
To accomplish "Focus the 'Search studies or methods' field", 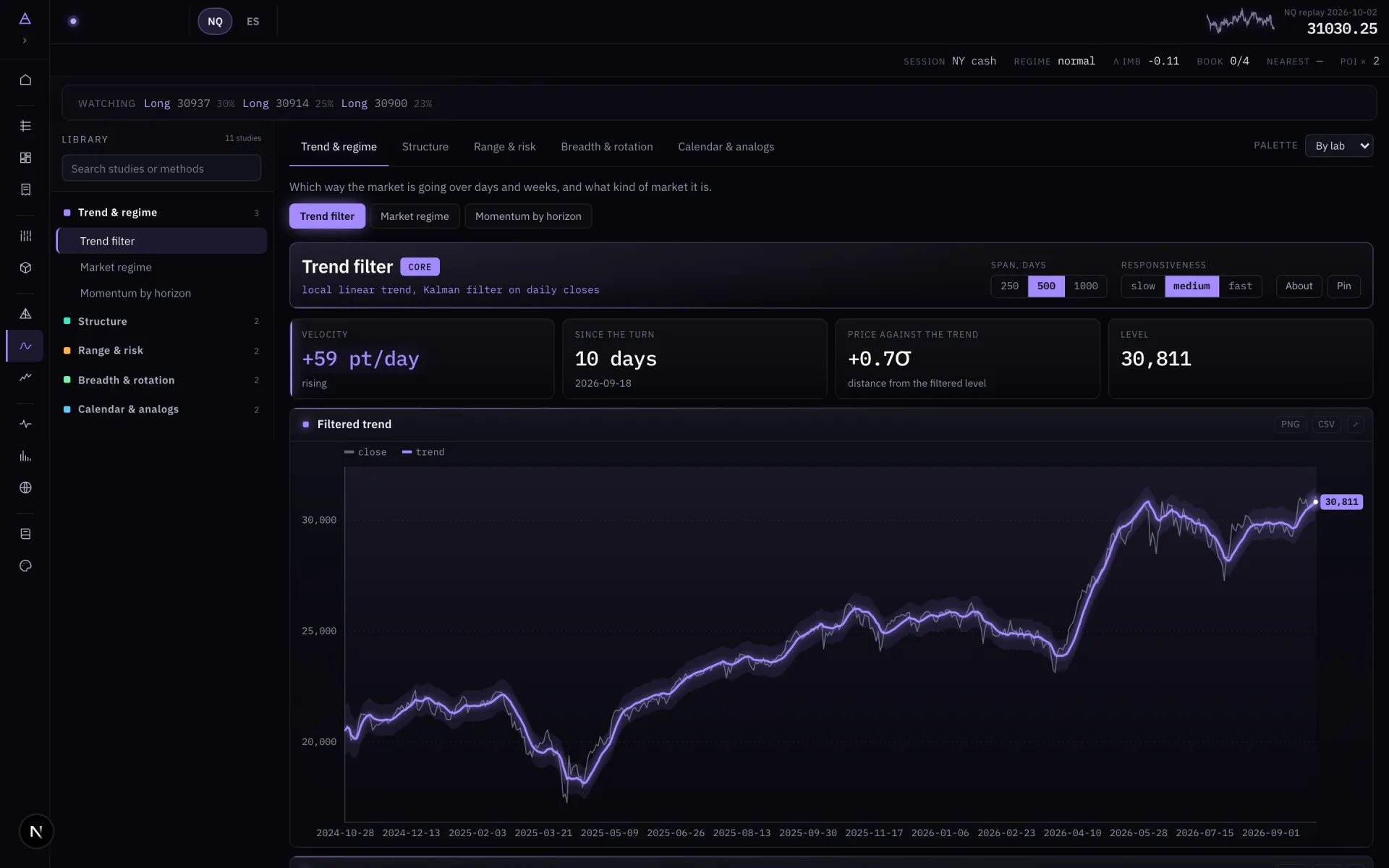I will [161, 169].
